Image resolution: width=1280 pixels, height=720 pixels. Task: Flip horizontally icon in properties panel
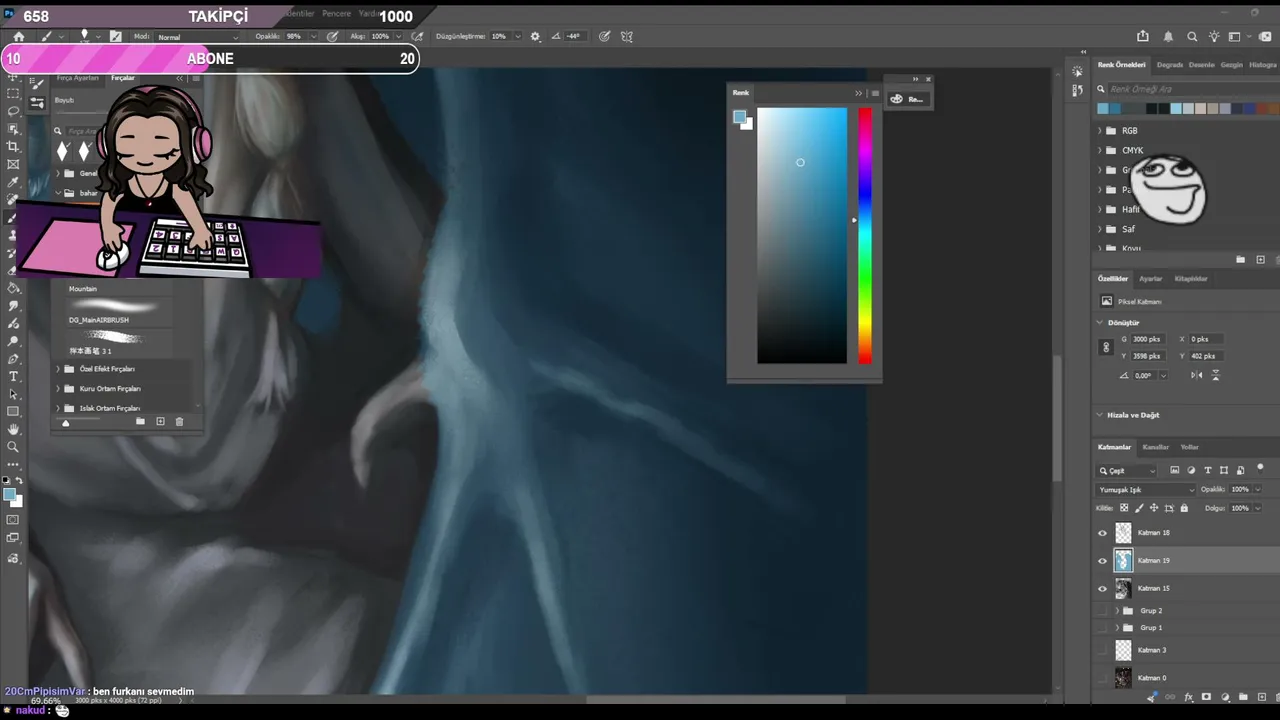[1197, 375]
